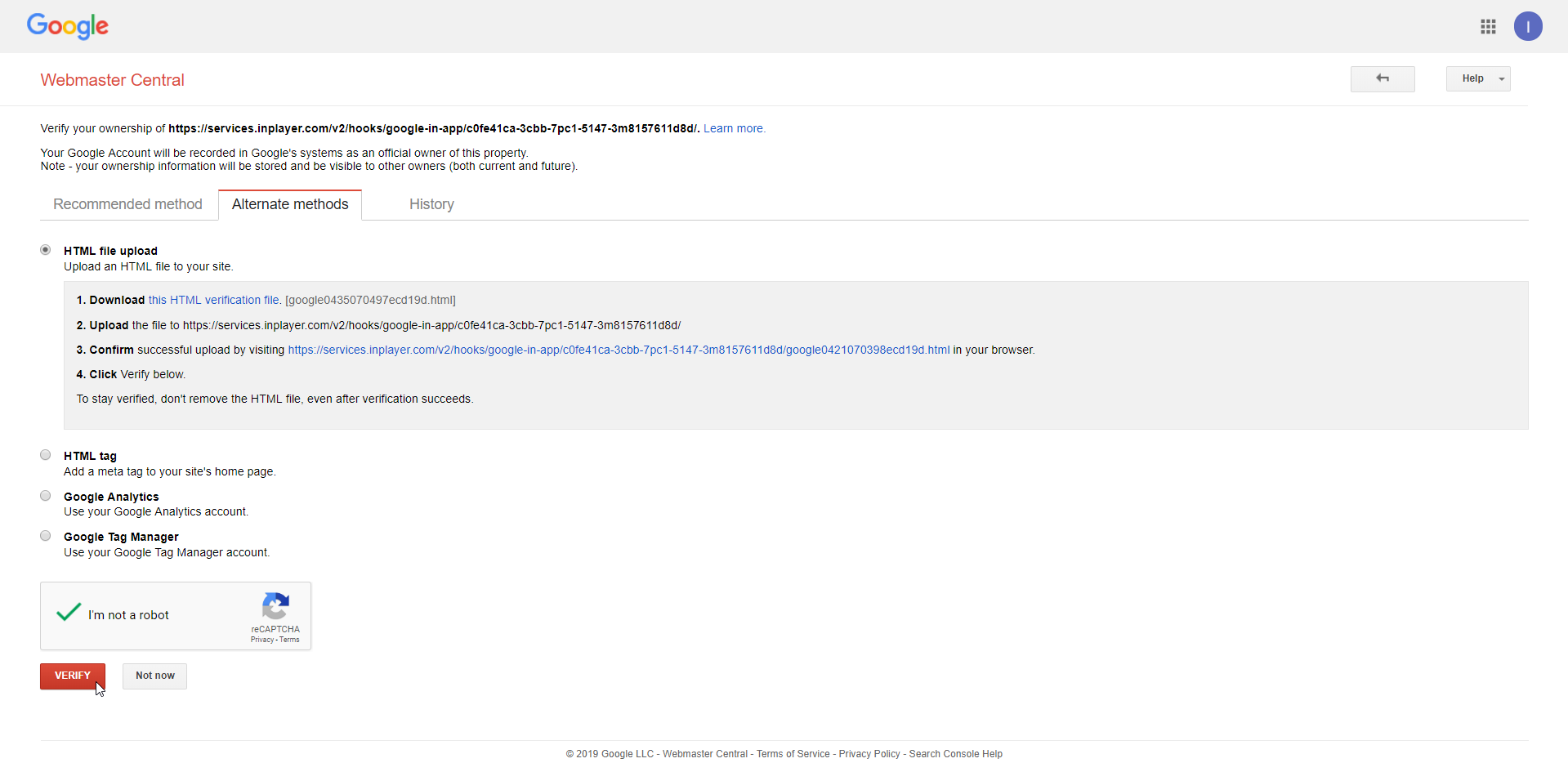Click the Not now button
Viewport: 1568px width, 763px height.
pos(154,676)
